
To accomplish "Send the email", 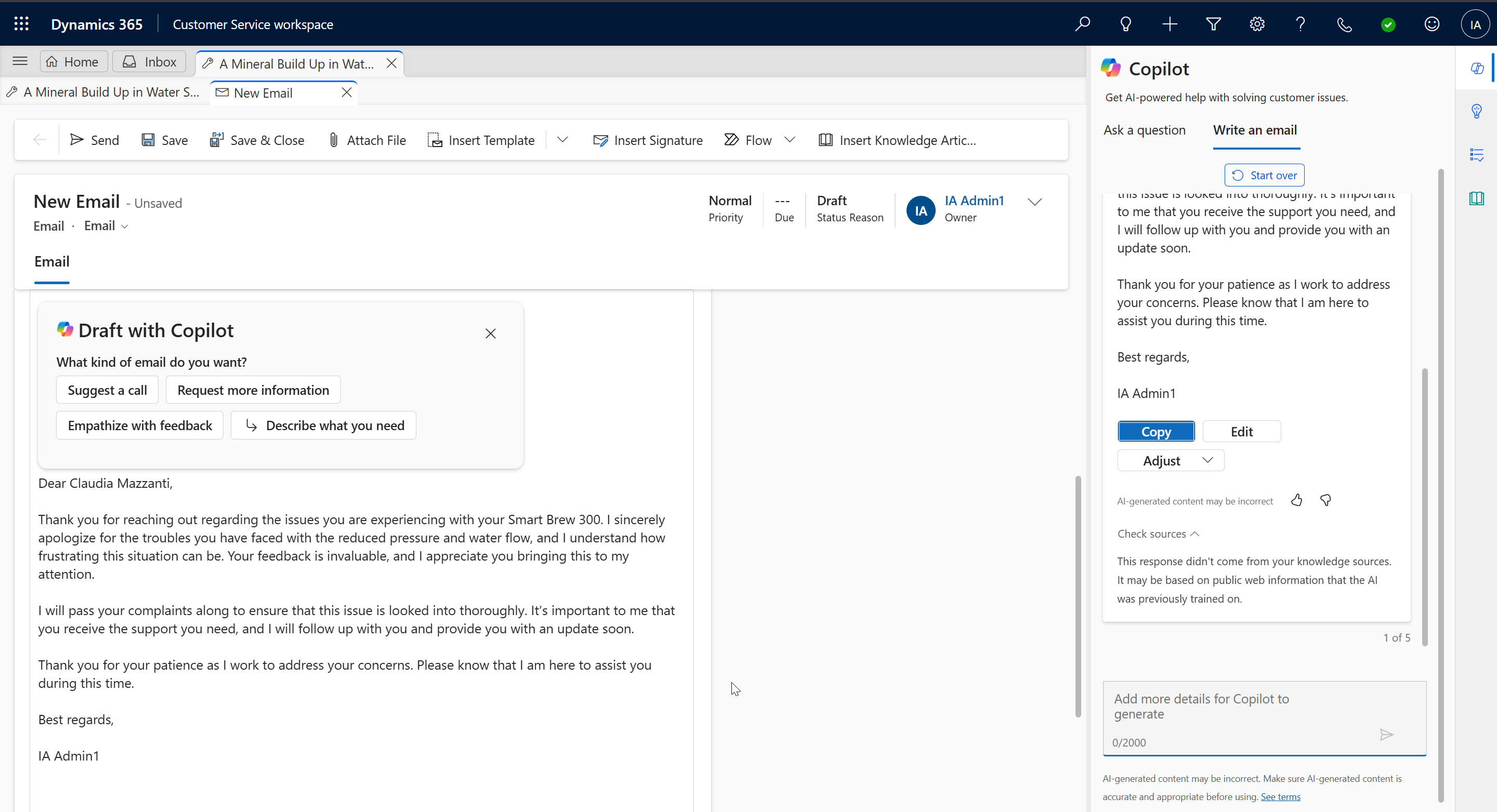I will point(94,140).
